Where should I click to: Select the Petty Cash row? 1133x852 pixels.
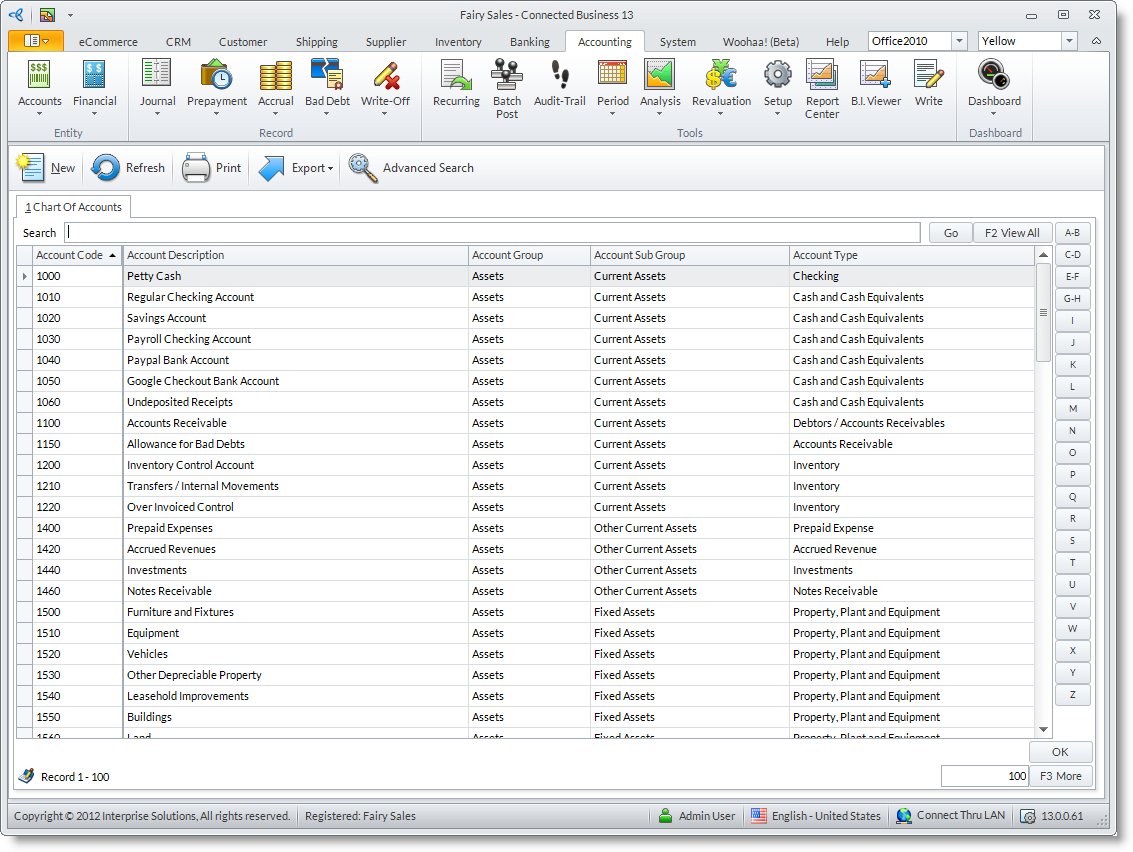[x=526, y=276]
